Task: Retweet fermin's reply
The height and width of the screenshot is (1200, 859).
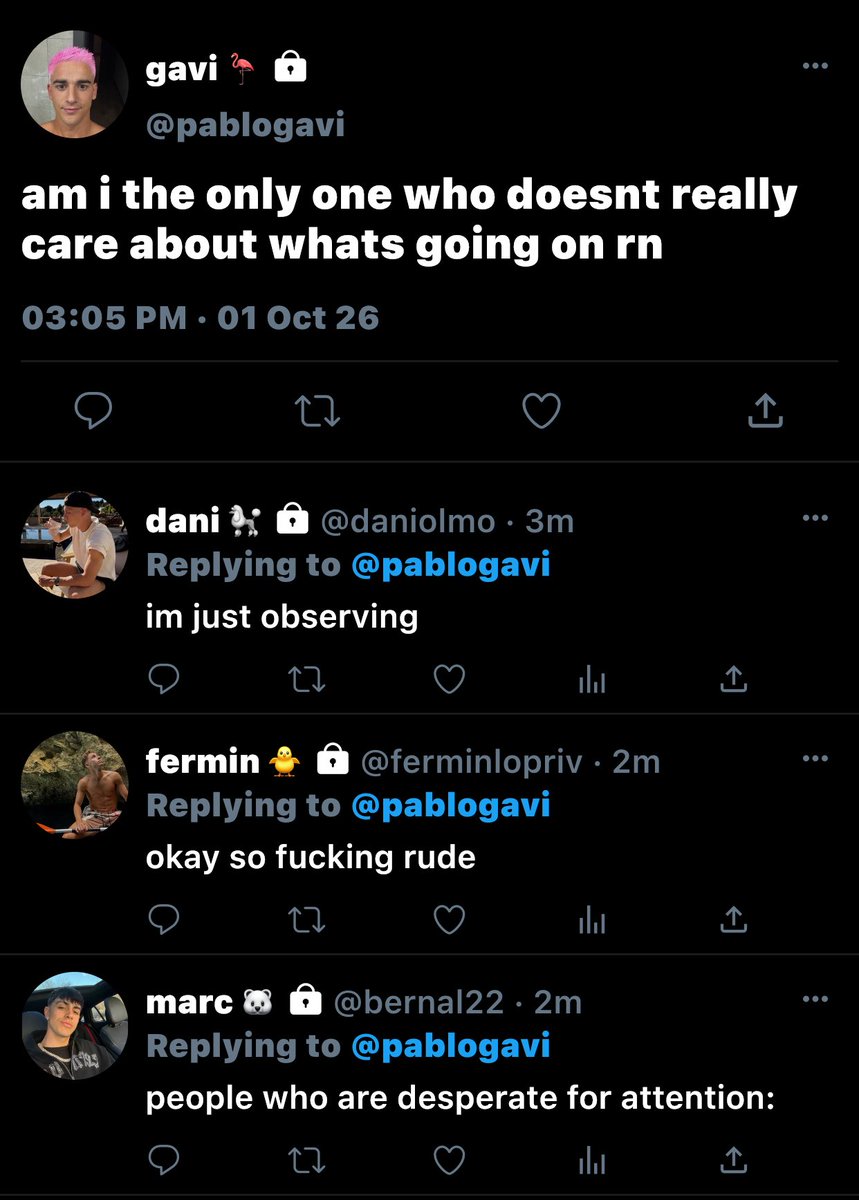Action: pyautogui.click(x=306, y=920)
